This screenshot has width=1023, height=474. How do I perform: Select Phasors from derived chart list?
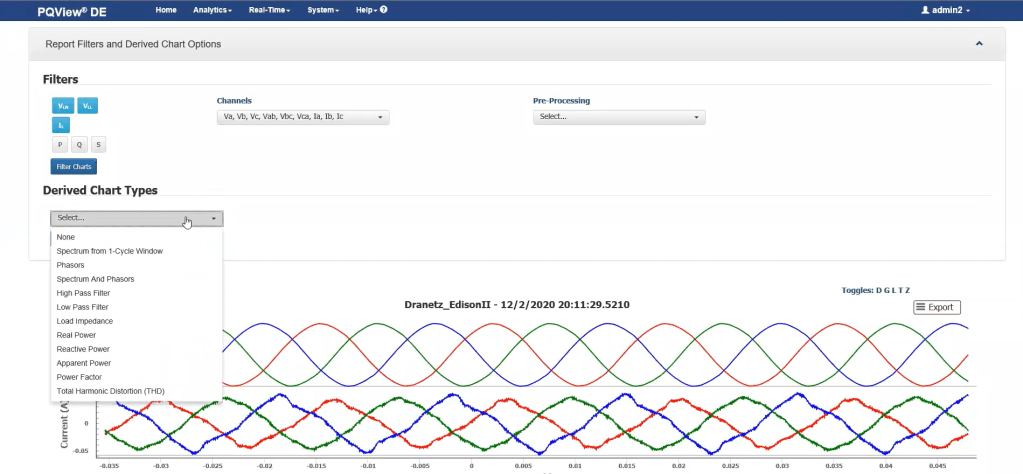pos(71,265)
